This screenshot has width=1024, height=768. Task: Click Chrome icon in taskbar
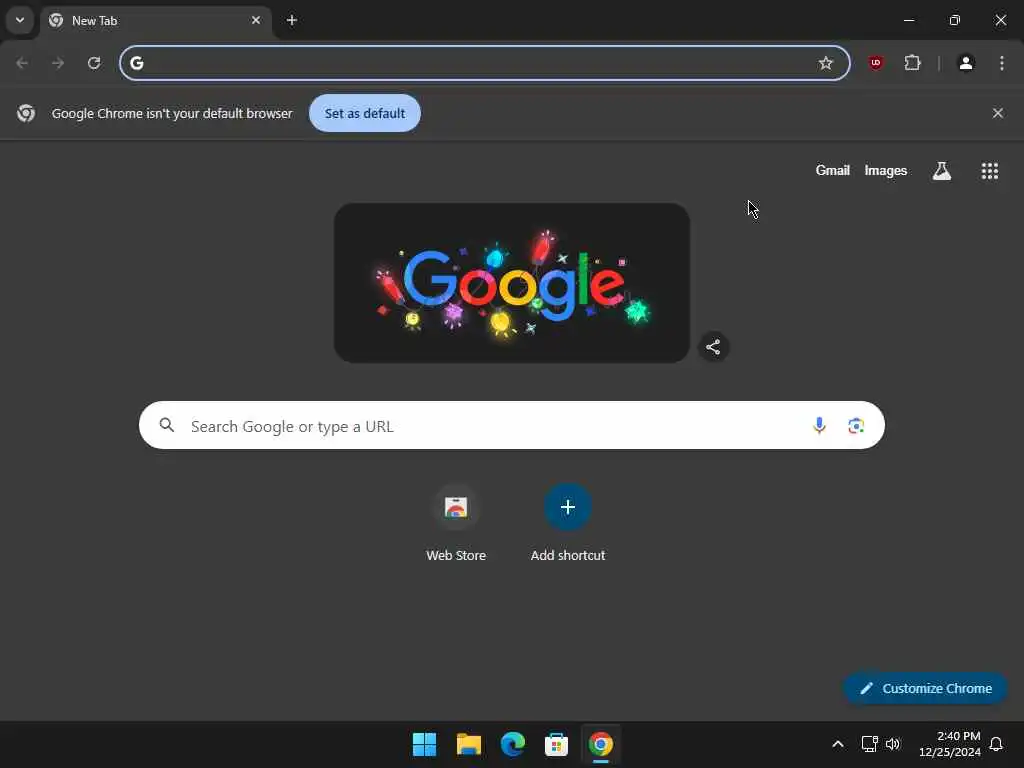601,744
